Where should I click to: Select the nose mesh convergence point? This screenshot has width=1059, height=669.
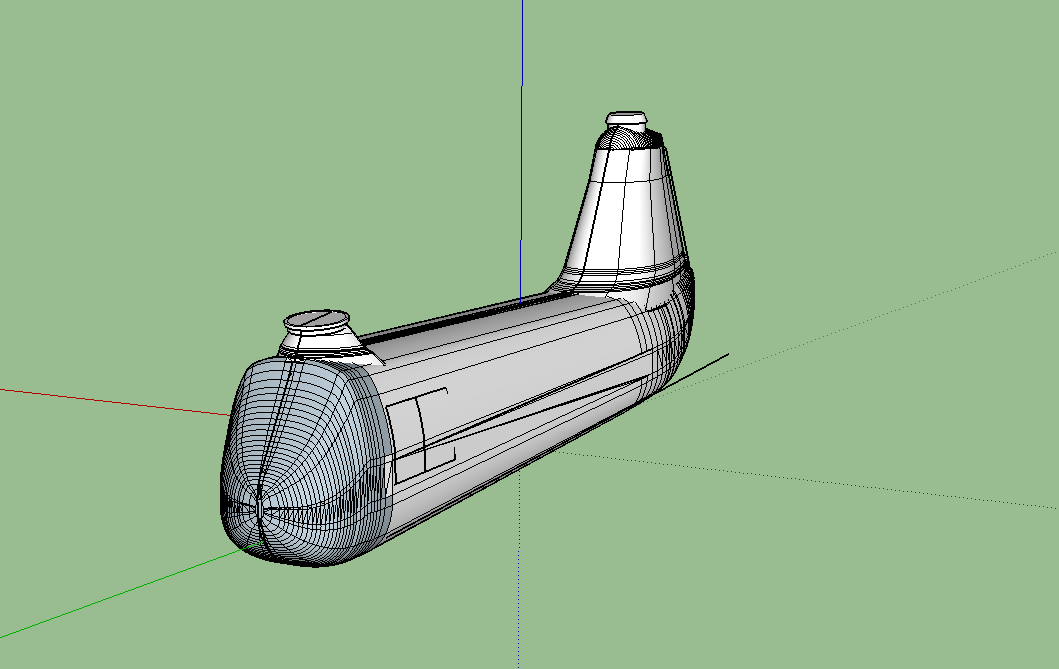coord(258,508)
